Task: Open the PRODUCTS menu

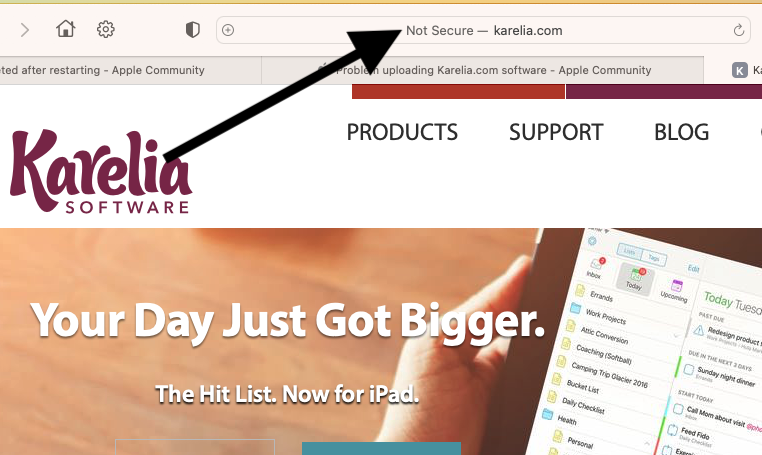Action: pos(402,132)
